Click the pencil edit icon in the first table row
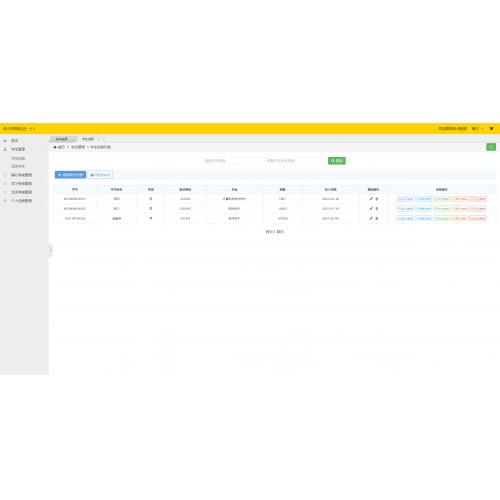This screenshot has width=500, height=500. tap(371, 199)
